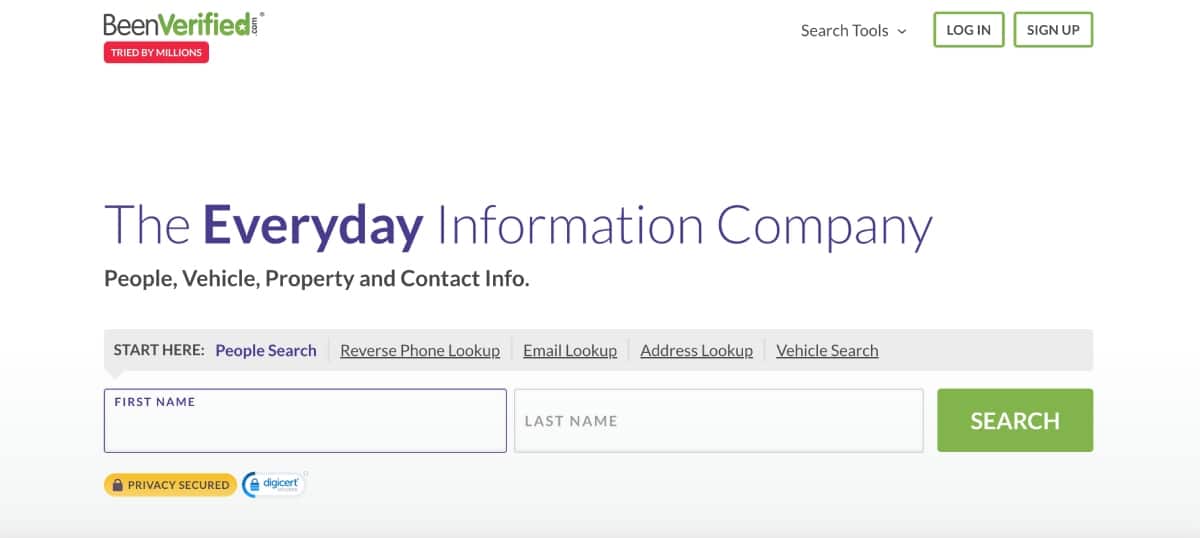1200x538 pixels.
Task: Choose the Vehicle Search tab
Action: [827, 350]
